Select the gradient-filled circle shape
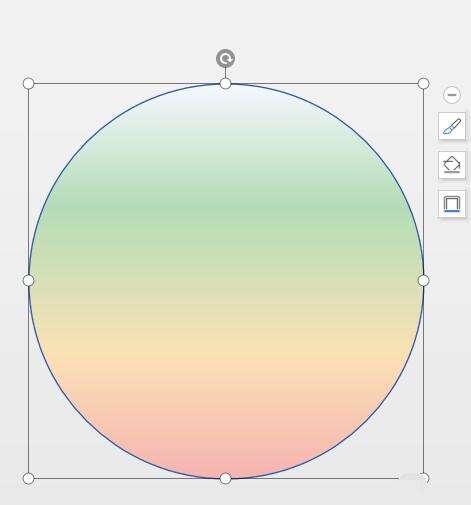The image size is (471, 505). pyautogui.click(x=226, y=281)
